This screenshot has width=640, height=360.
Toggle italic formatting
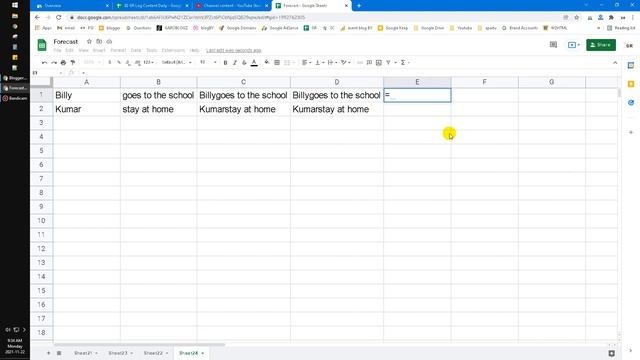(x=235, y=62)
